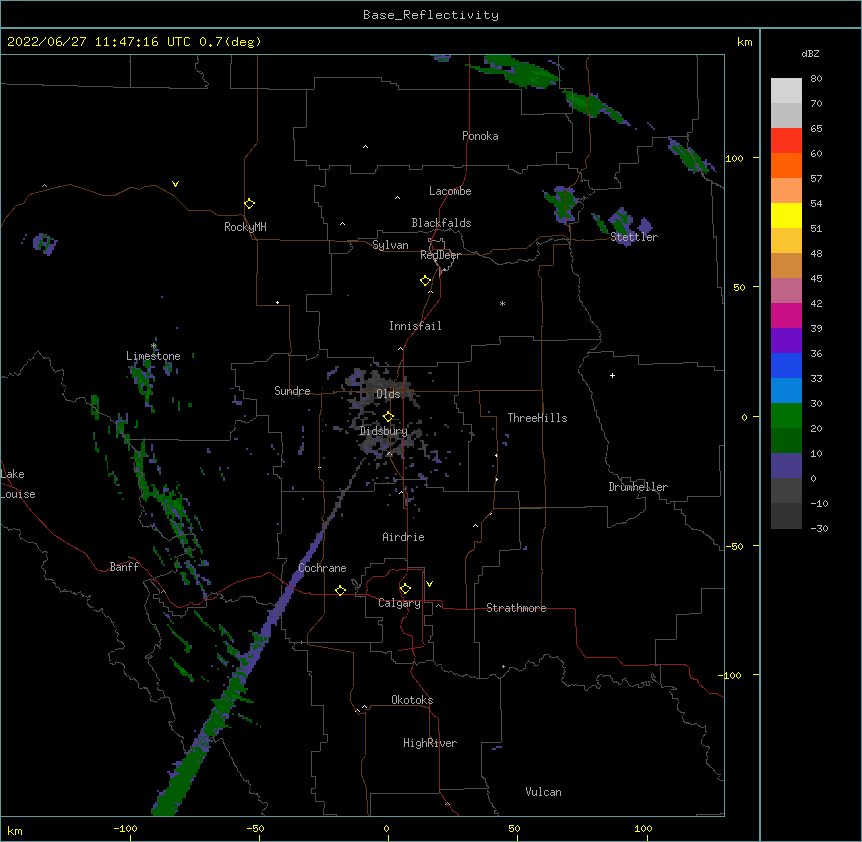Select the dark gray -10 to -30 legend color
This screenshot has height=842, width=862.
tap(786, 516)
